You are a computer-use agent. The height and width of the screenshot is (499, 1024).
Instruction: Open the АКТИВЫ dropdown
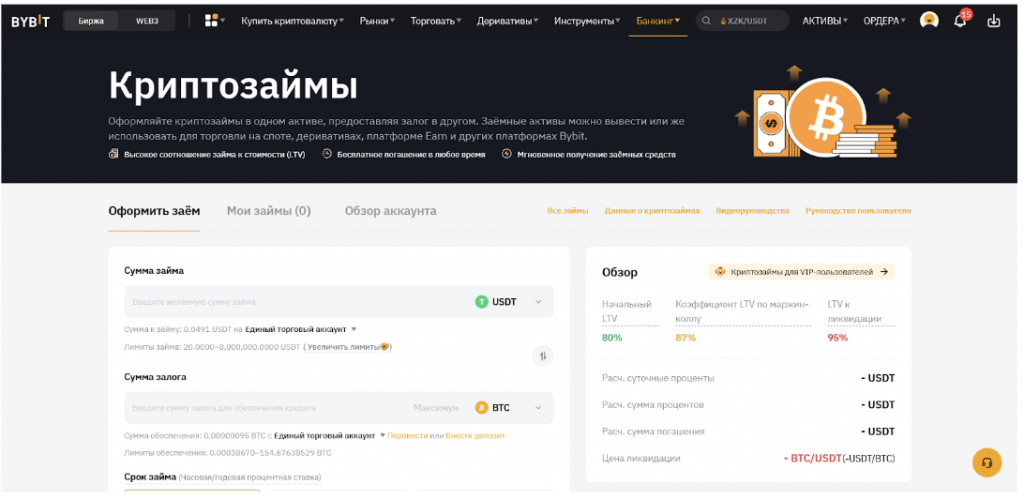click(825, 21)
